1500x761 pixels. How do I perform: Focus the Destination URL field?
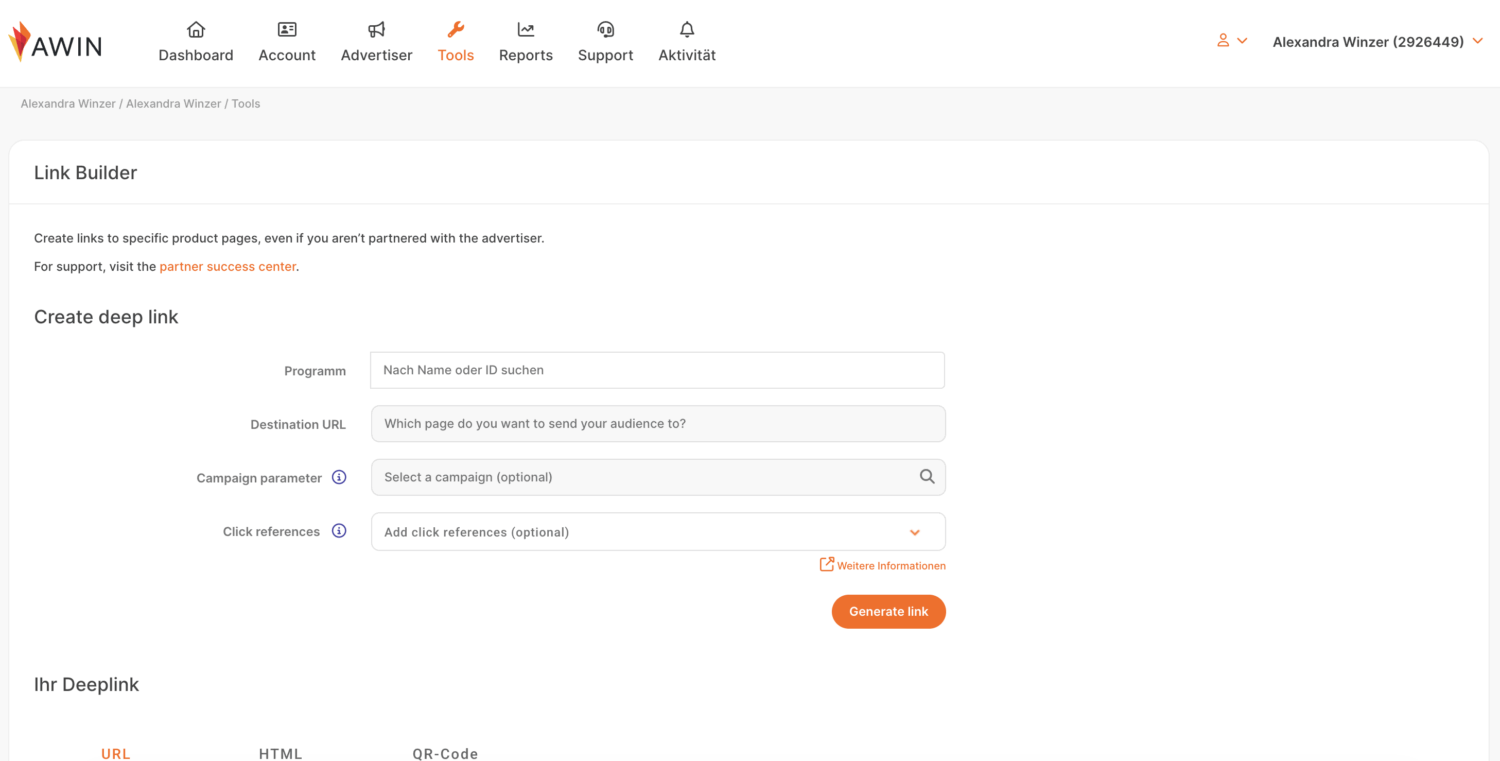pos(658,423)
